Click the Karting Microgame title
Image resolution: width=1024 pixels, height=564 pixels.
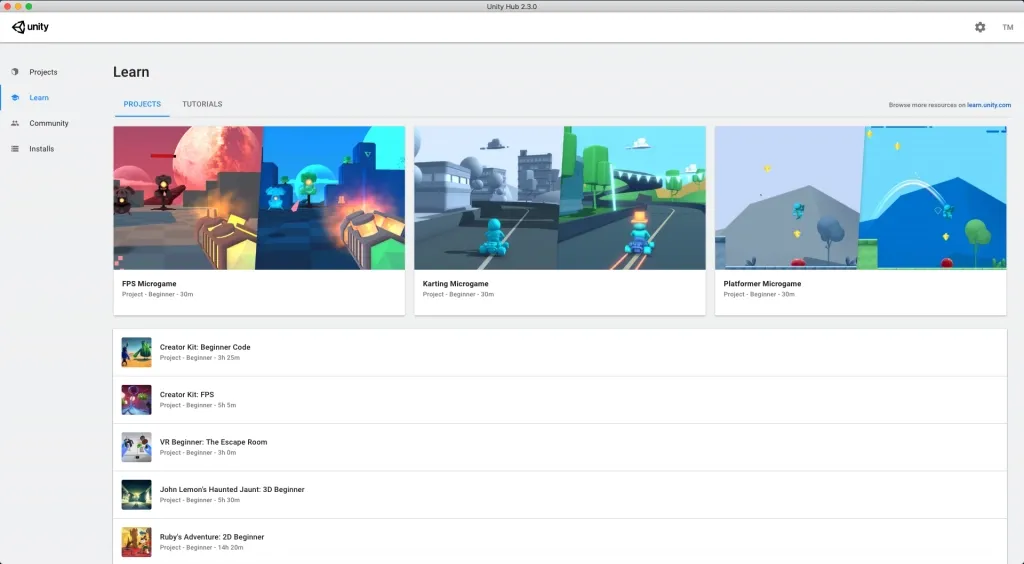click(455, 283)
